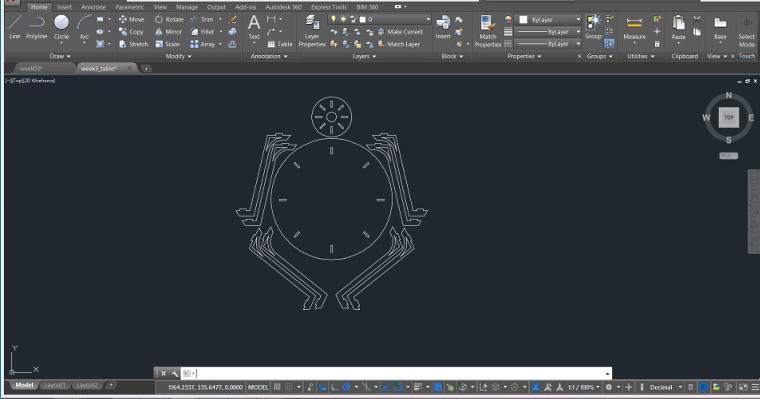
Task: Select the Copy command
Action: coord(131,32)
